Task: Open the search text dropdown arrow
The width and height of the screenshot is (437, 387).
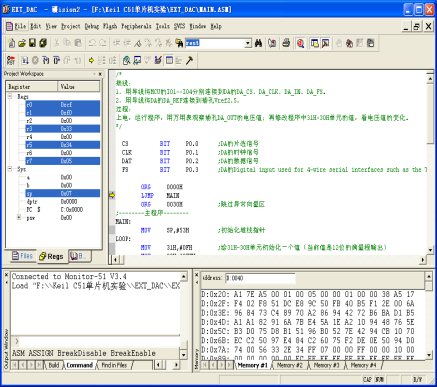Action: click(x=248, y=43)
